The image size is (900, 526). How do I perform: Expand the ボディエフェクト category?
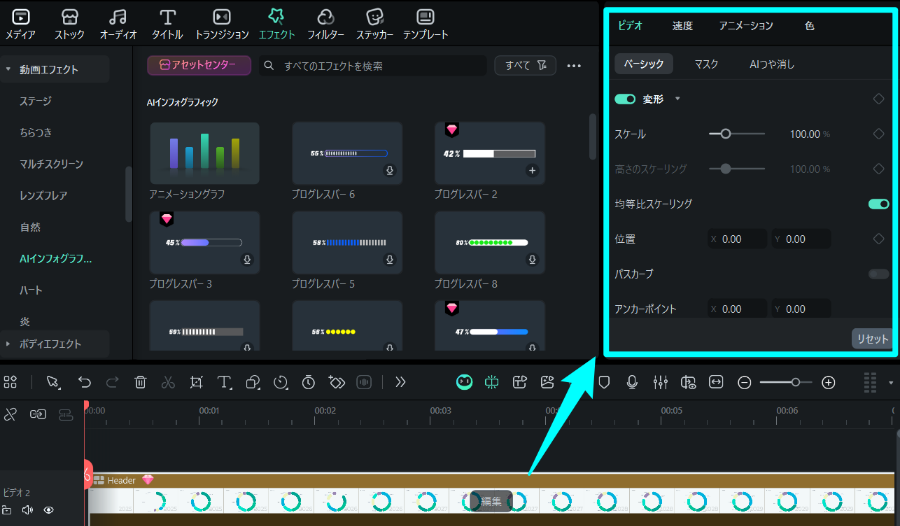(8, 344)
